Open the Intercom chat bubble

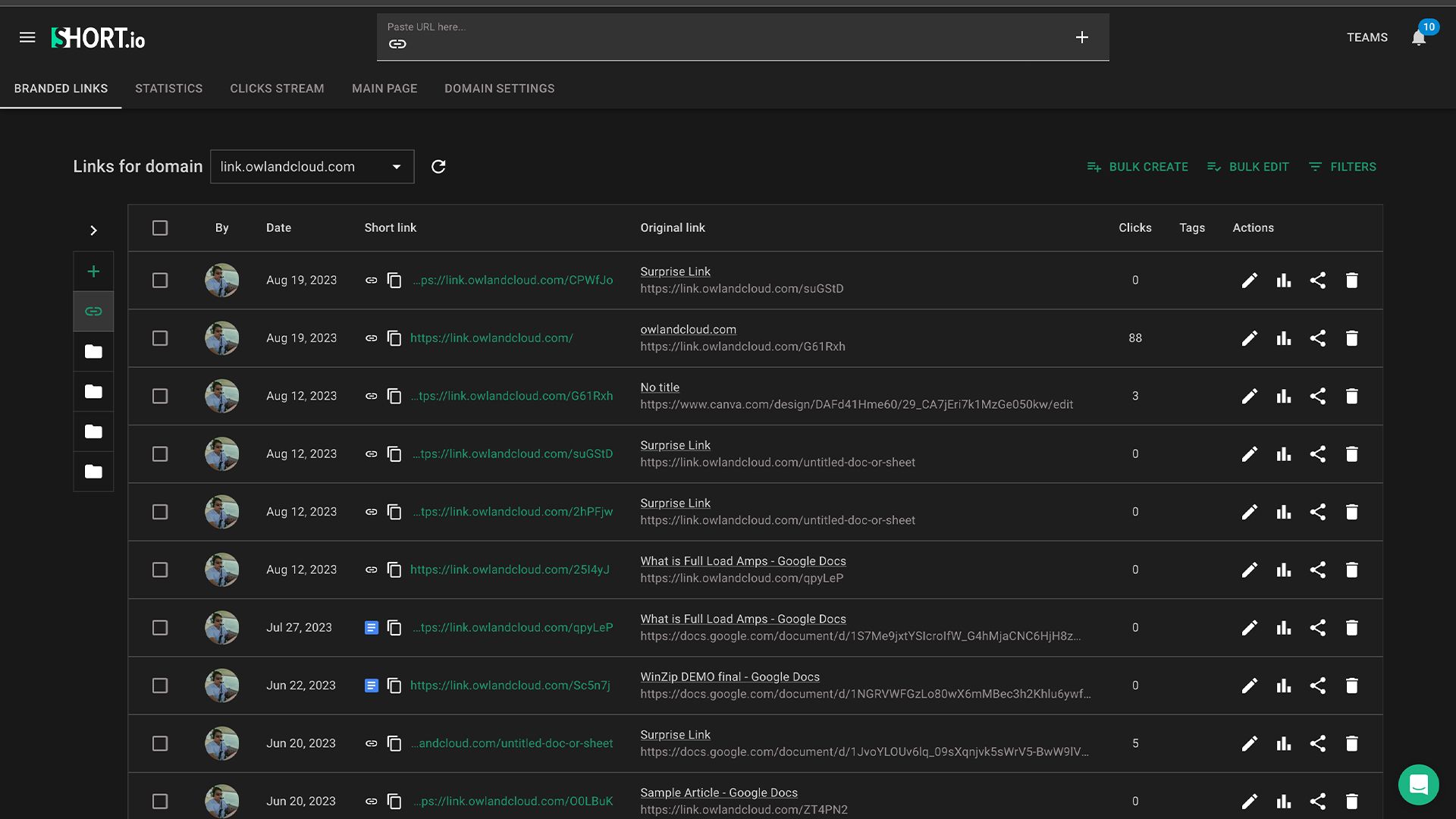[1418, 784]
